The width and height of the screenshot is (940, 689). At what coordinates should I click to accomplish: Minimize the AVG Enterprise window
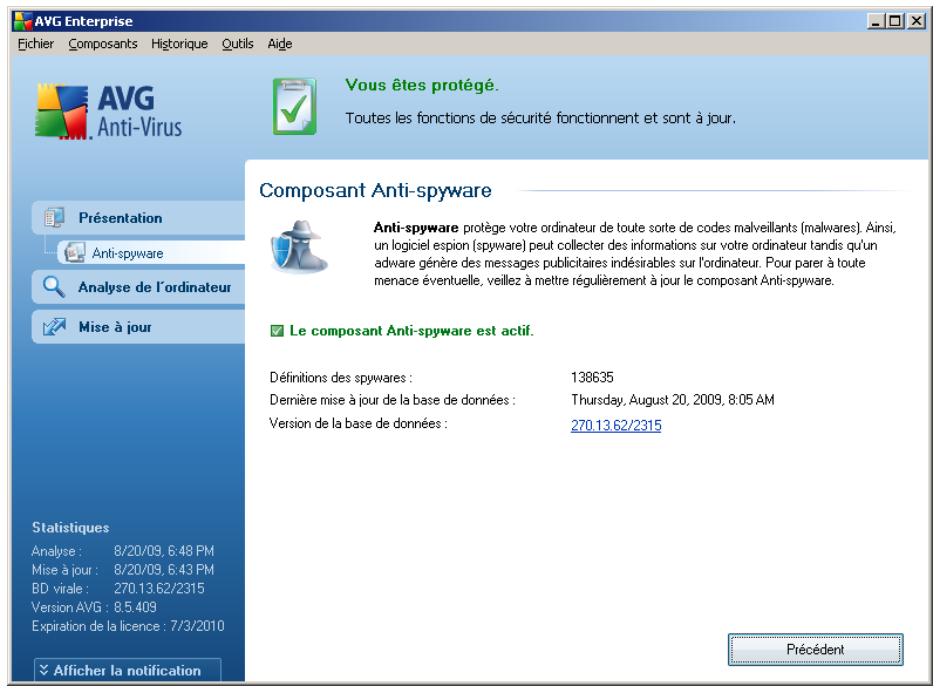tap(876, 21)
